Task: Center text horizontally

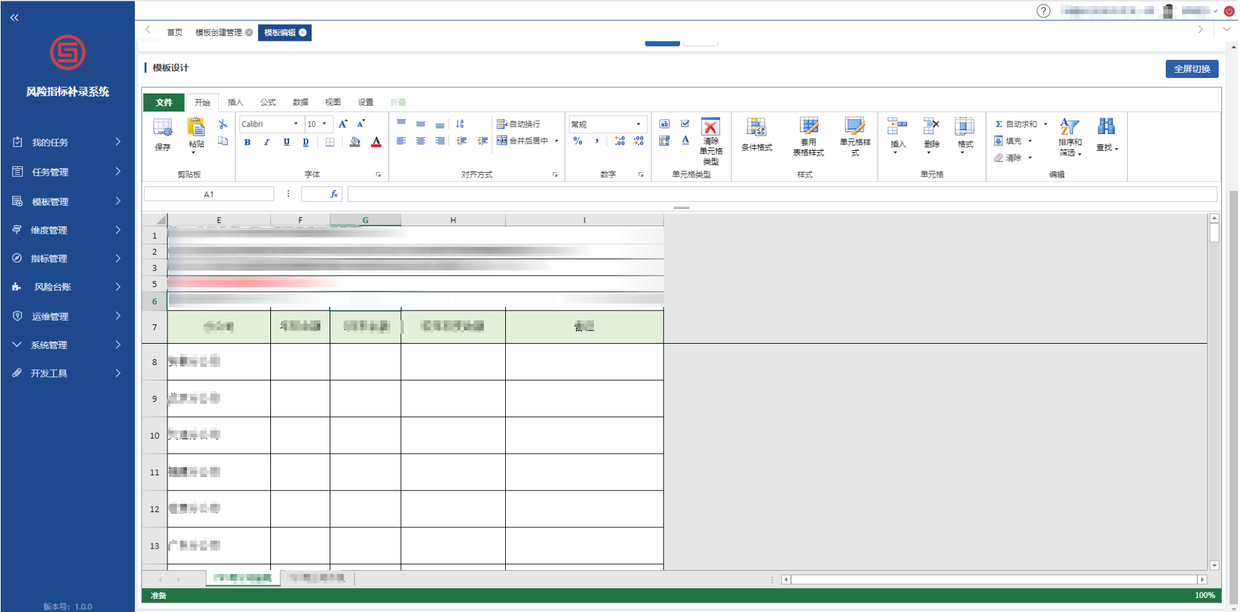Action: [421, 141]
